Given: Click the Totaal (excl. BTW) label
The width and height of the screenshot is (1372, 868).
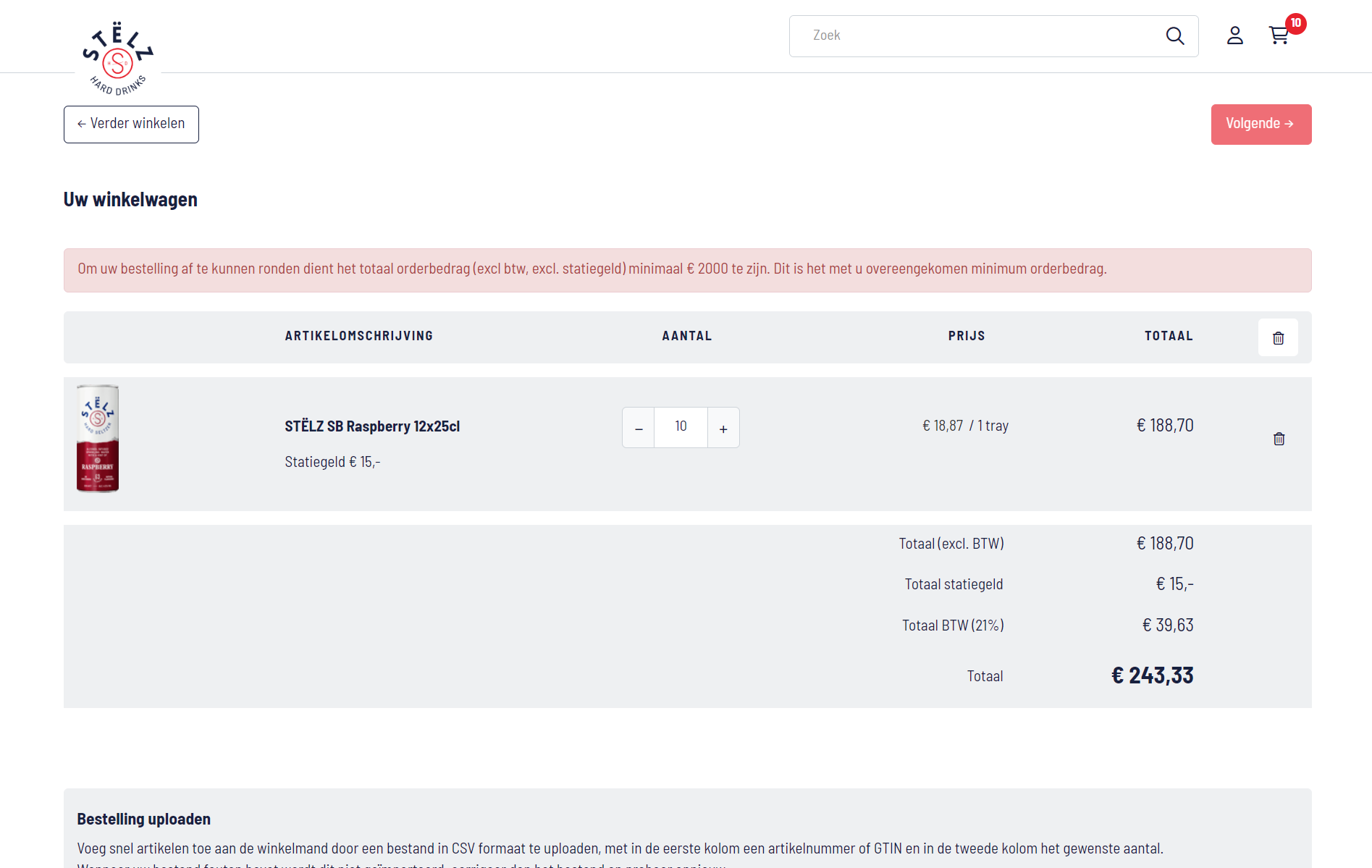Looking at the screenshot, I should coord(951,544).
